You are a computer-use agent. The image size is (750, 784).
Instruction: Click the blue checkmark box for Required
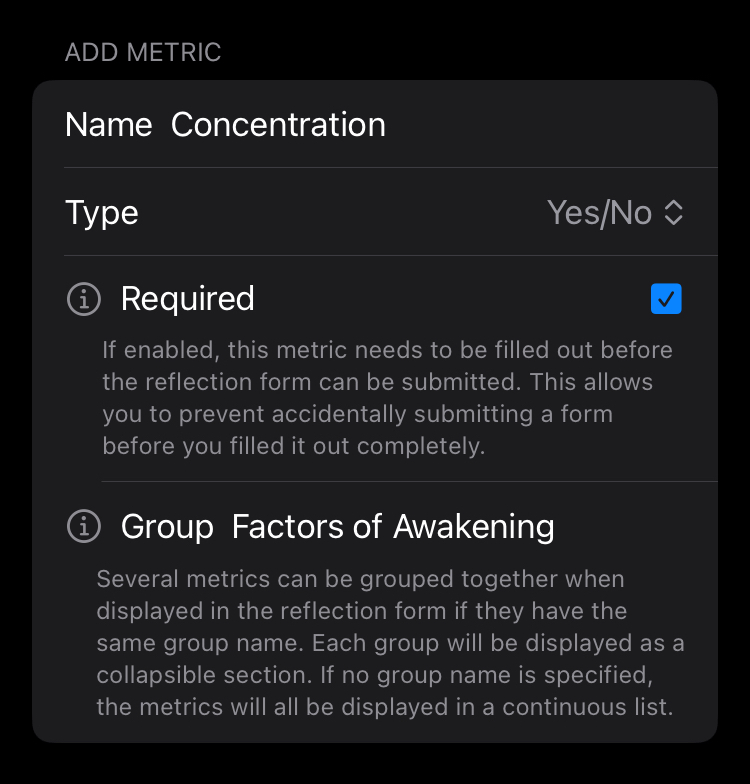click(x=666, y=299)
